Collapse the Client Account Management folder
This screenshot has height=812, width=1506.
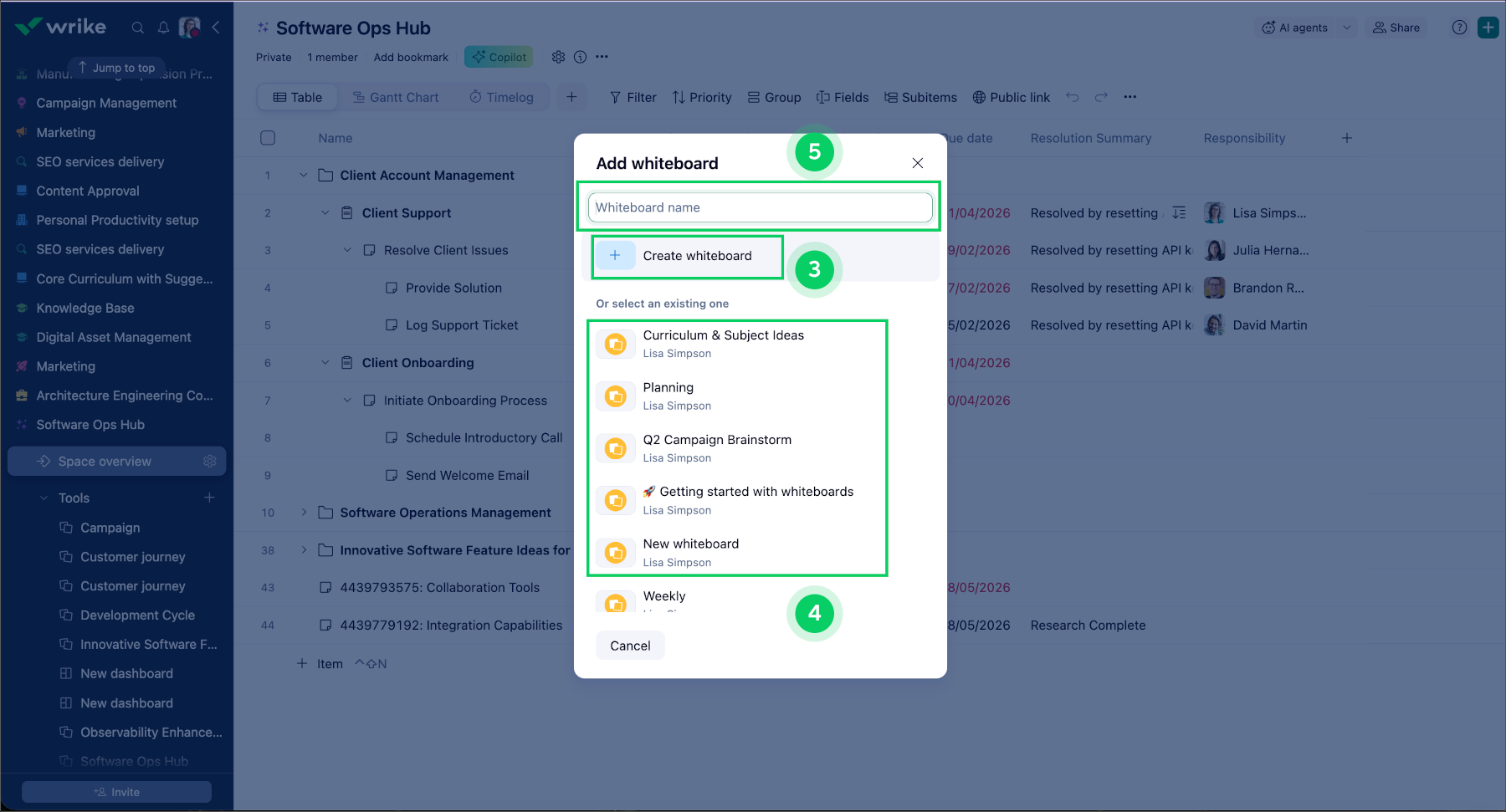tap(304, 175)
